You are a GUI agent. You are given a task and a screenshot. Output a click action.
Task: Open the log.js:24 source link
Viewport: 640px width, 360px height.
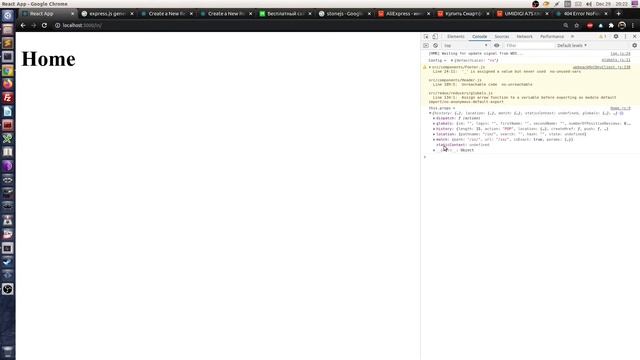(x=620, y=53)
